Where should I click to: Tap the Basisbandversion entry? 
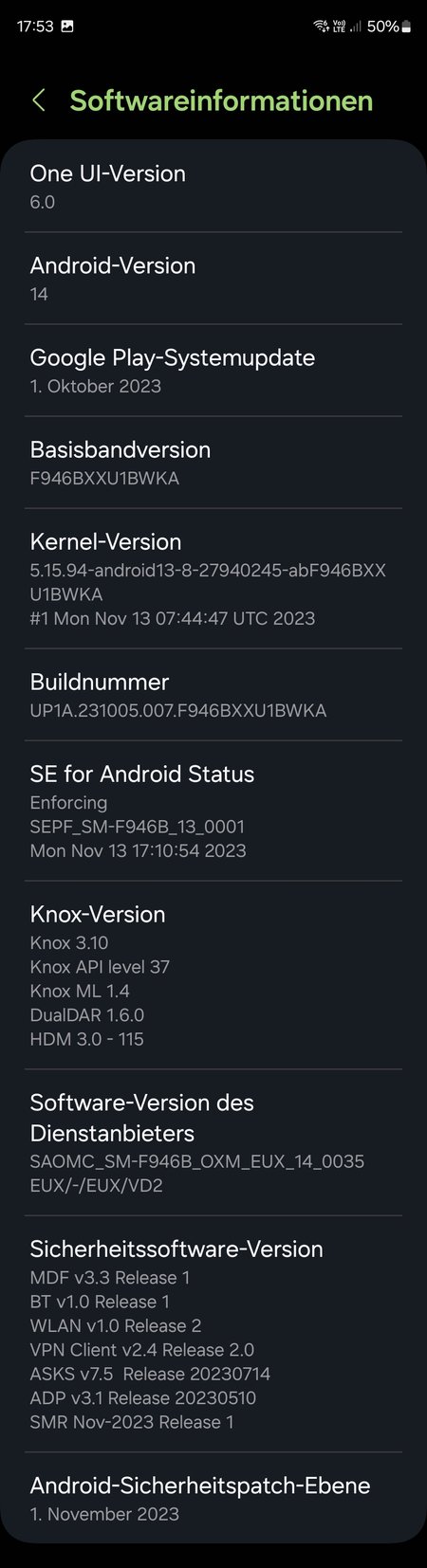213,462
